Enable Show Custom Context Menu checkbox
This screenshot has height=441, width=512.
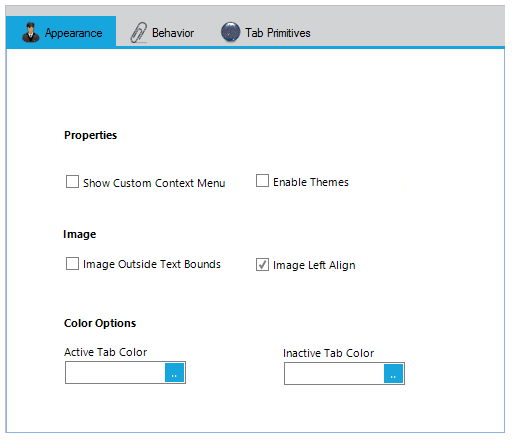click(x=72, y=182)
